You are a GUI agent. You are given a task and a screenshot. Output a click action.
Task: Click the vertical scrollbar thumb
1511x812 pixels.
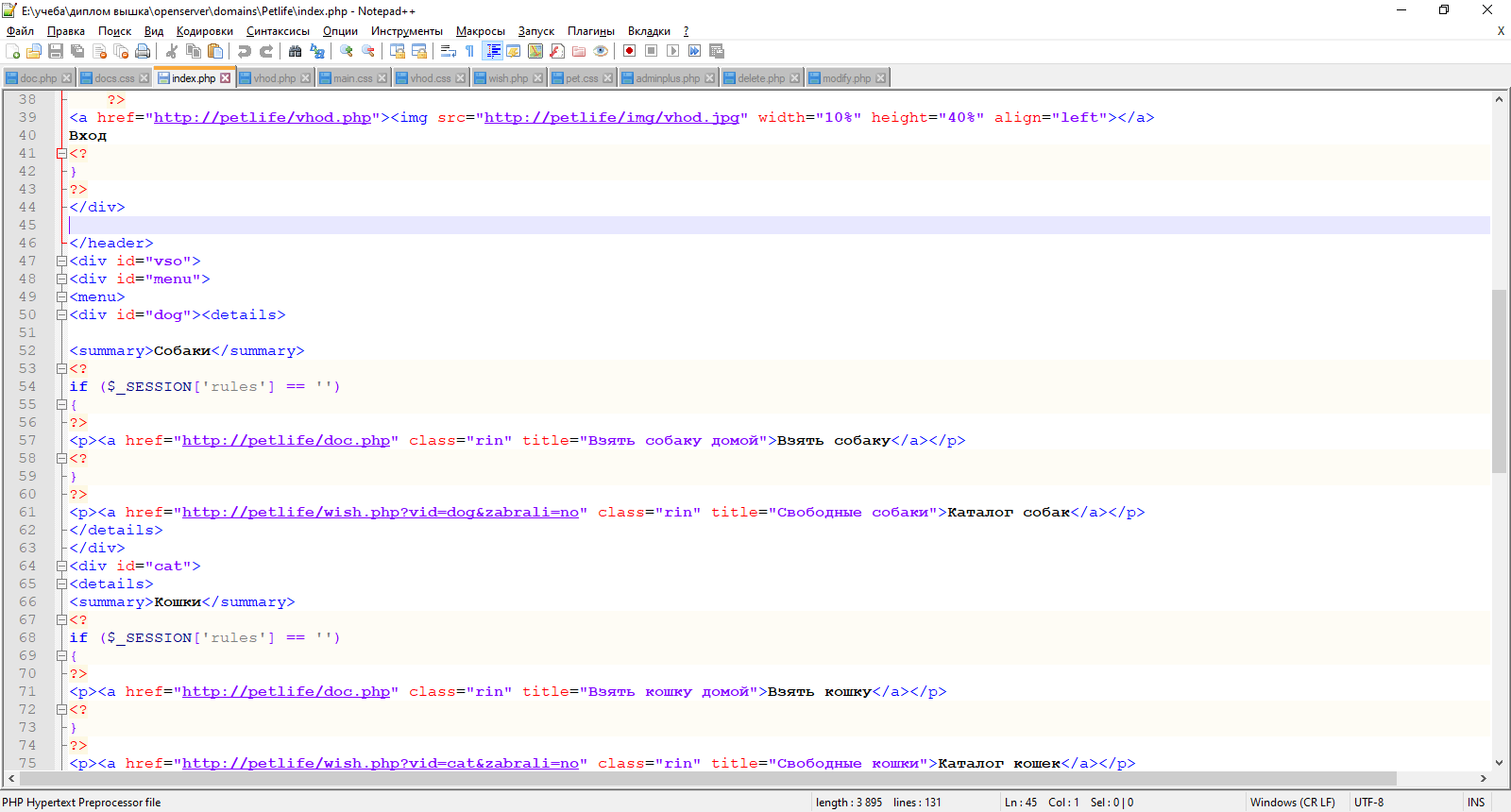[x=1499, y=381]
